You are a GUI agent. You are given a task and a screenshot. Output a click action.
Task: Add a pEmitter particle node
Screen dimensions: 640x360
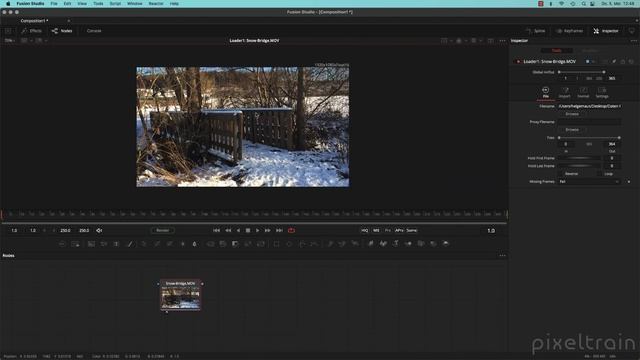tap(330, 244)
